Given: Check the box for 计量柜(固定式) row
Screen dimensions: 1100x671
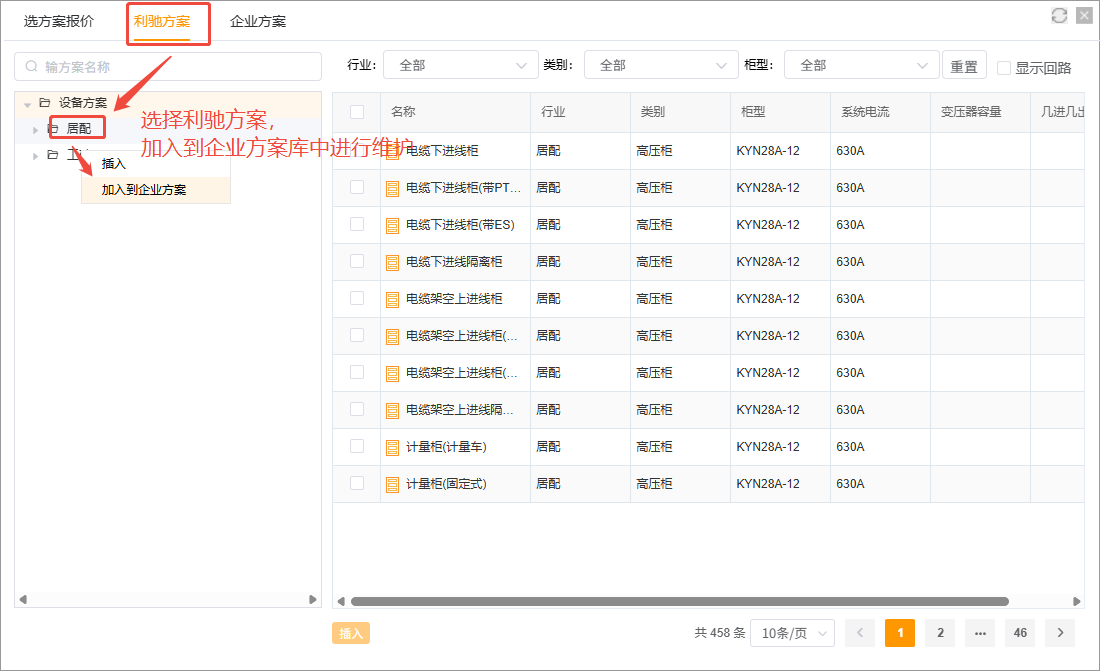Looking at the screenshot, I should tap(357, 483).
